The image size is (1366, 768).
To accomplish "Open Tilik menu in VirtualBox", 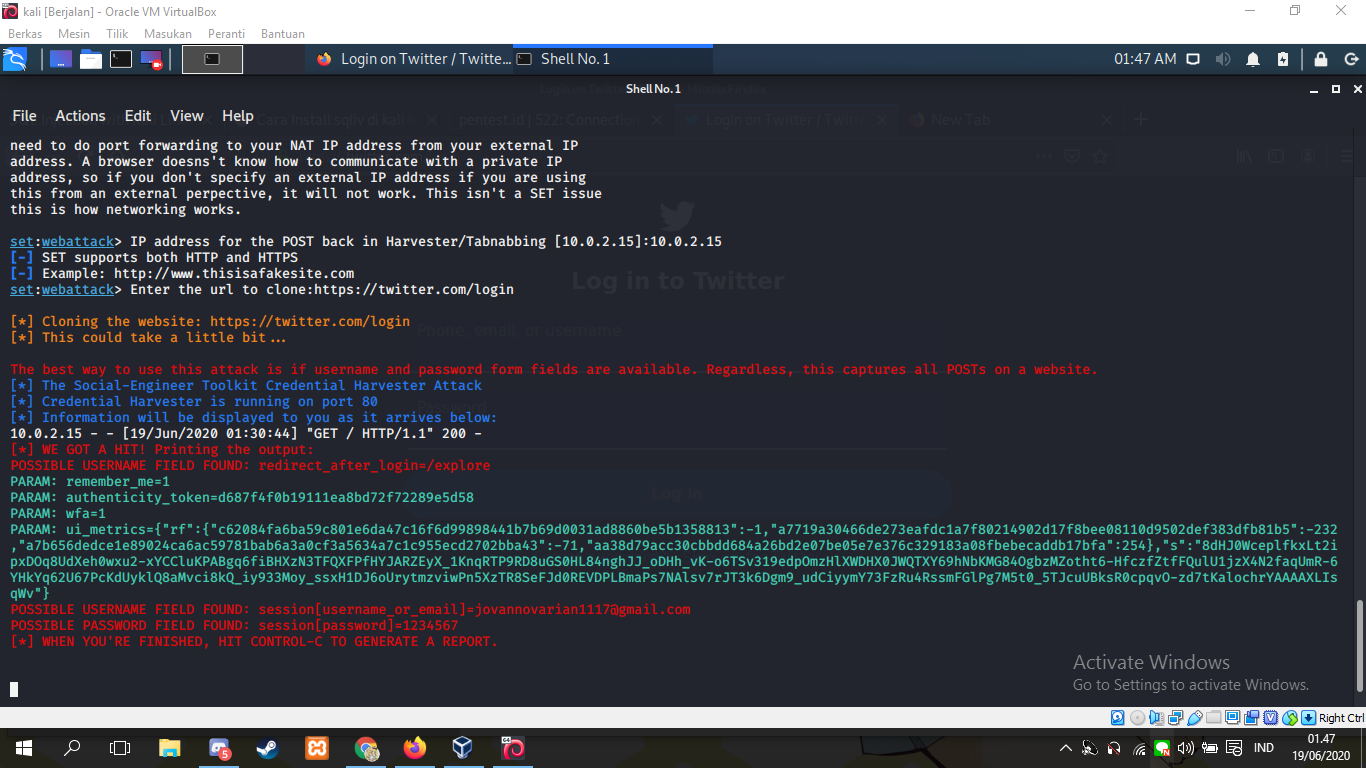I will click(x=117, y=34).
